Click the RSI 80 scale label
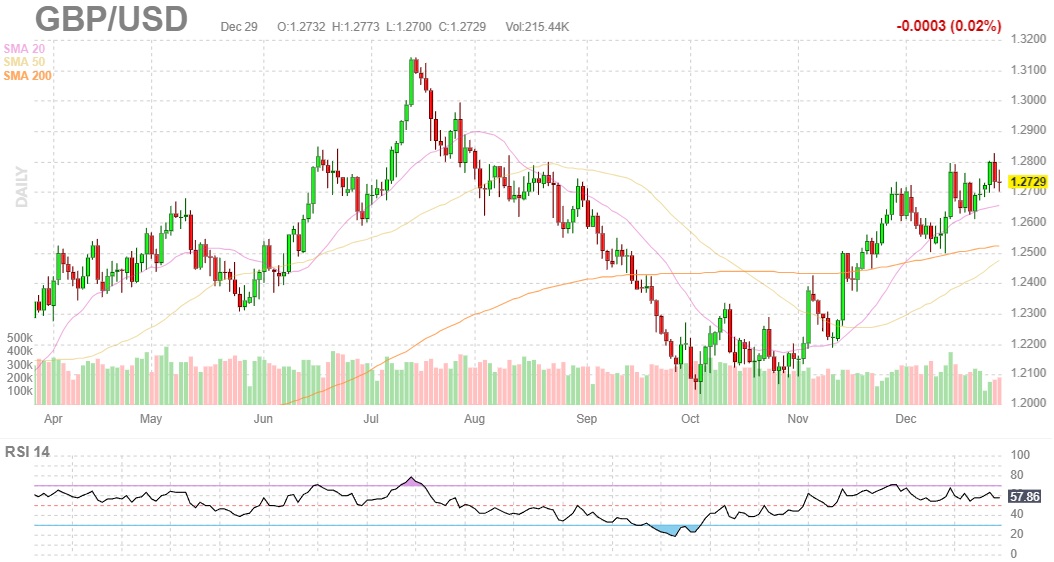Viewport: 1054px width, 562px height. pyautogui.click(x=1017, y=475)
